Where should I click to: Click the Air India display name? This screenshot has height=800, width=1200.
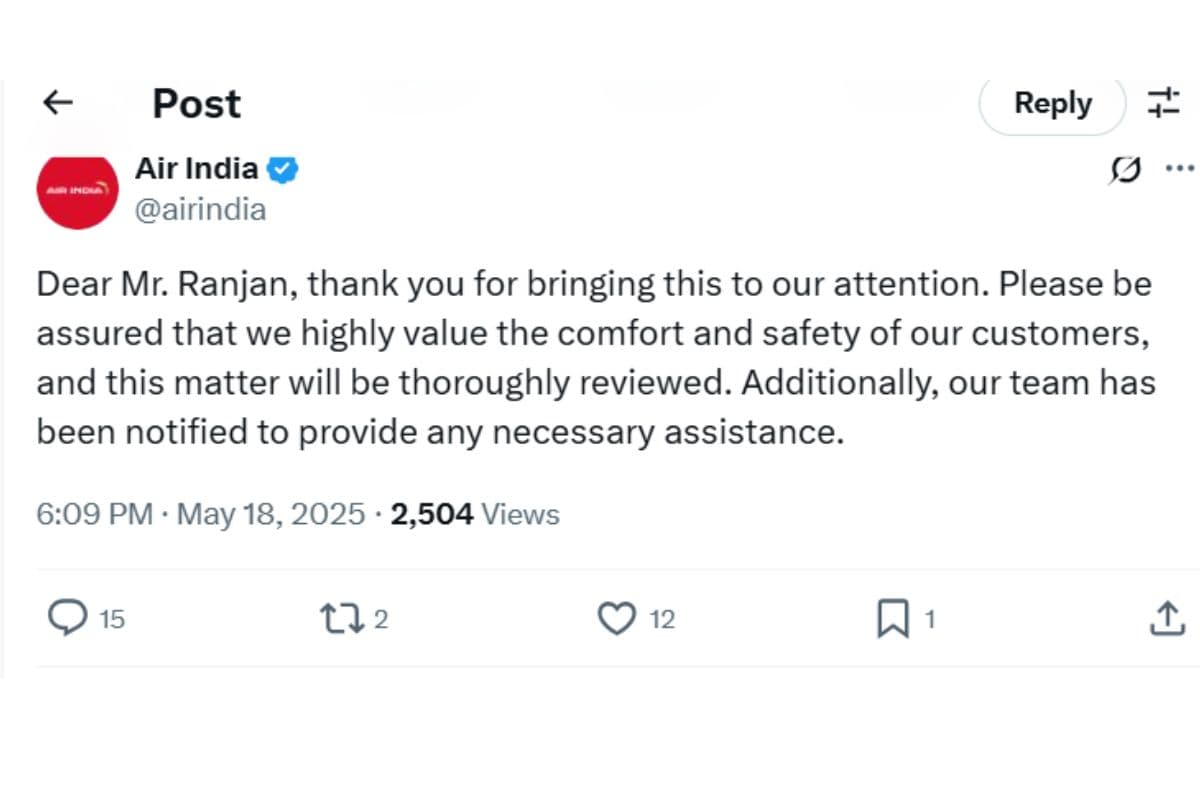tap(196, 168)
